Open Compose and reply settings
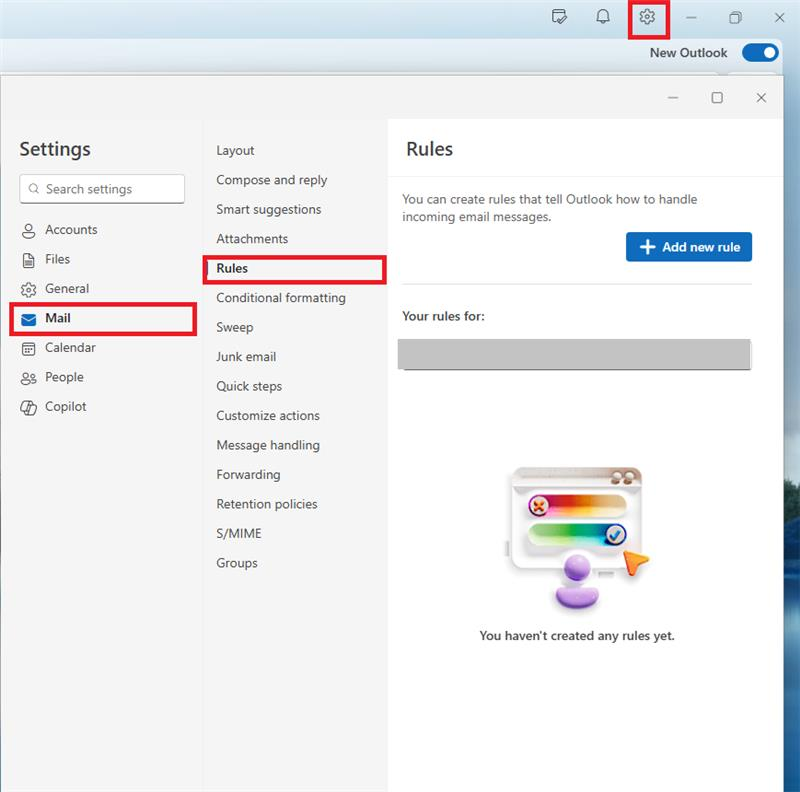Viewport: 800px width, 792px height. click(x=271, y=180)
